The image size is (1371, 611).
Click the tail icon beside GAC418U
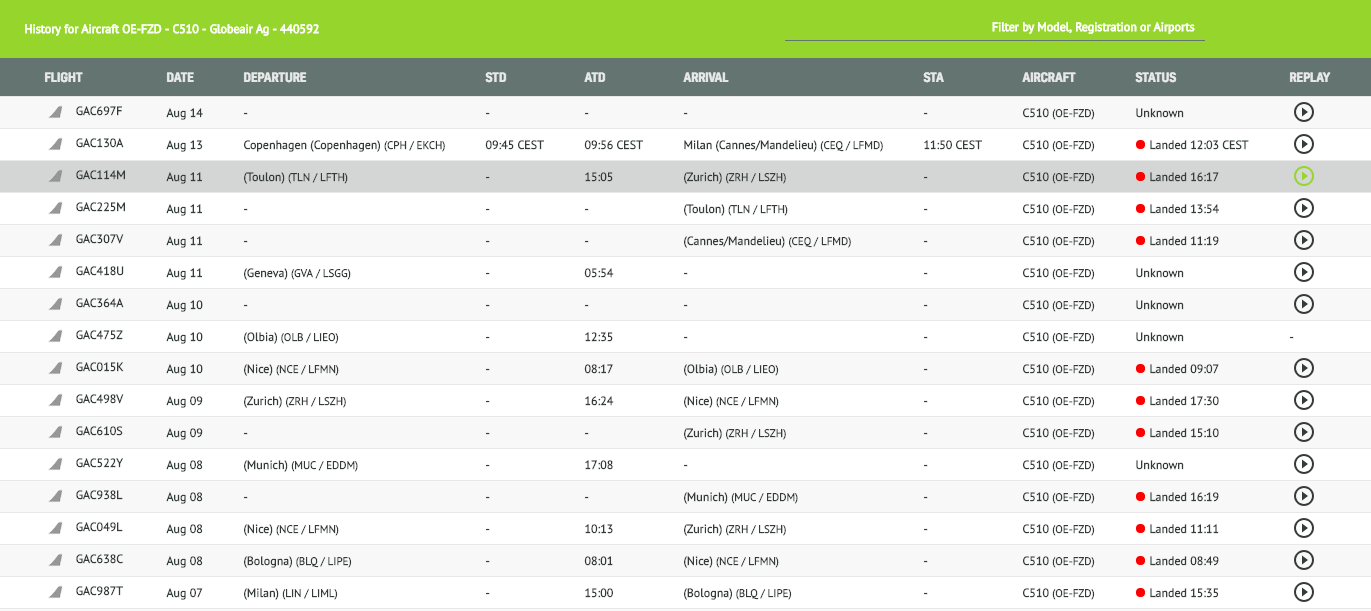(56, 273)
